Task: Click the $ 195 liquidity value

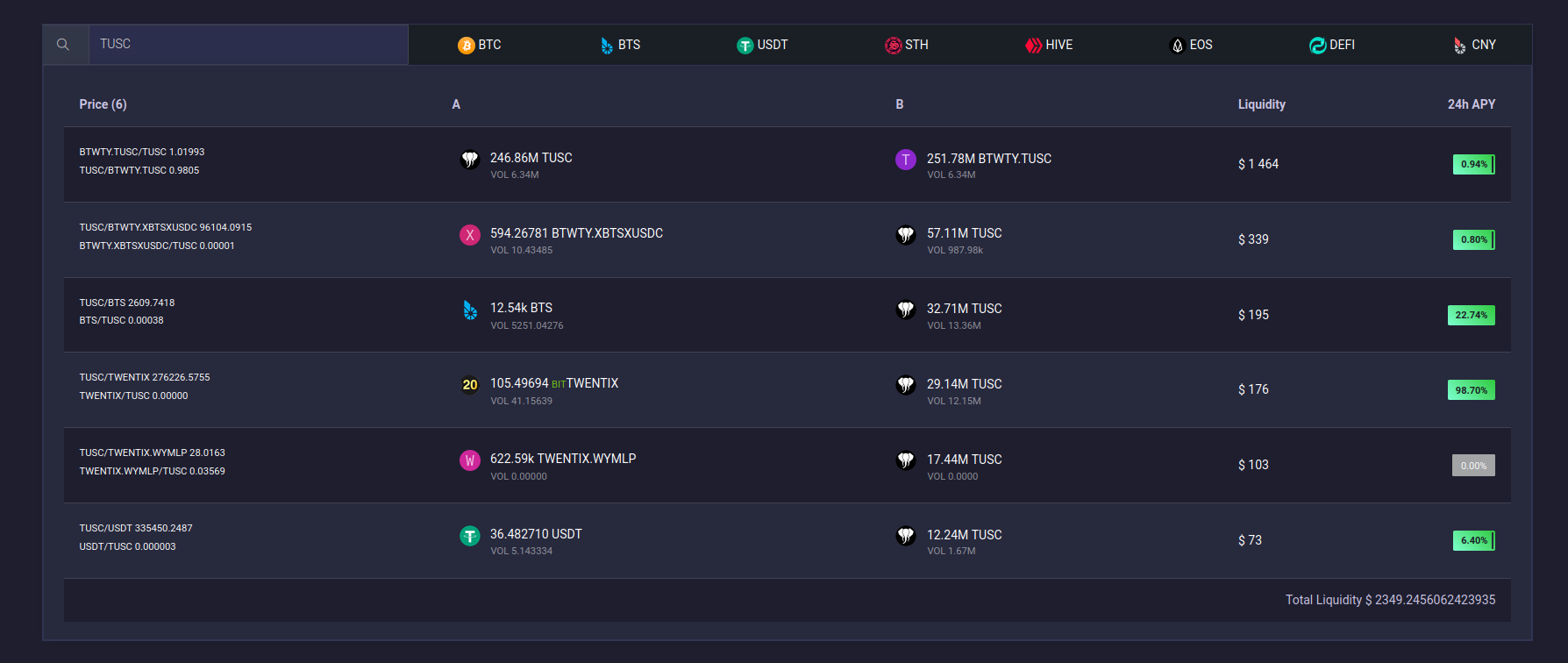Action: tap(1253, 315)
